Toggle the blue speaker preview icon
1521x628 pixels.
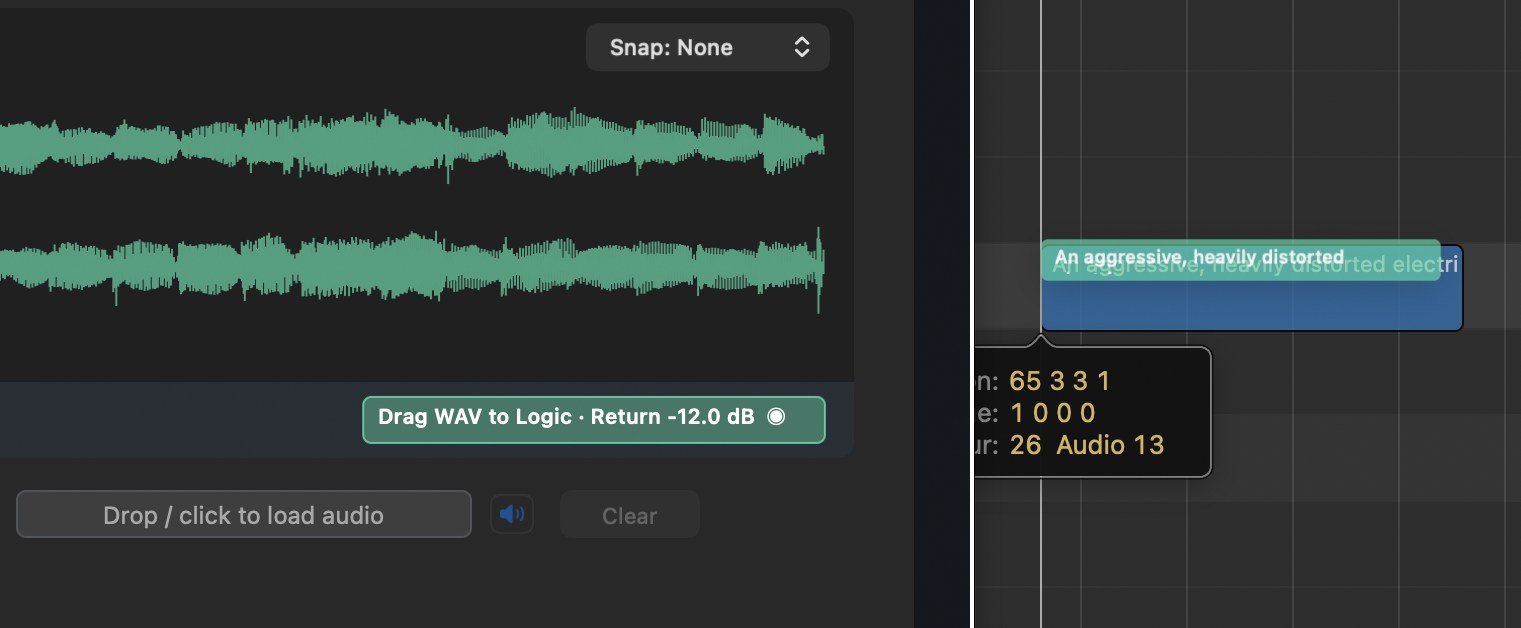point(512,515)
